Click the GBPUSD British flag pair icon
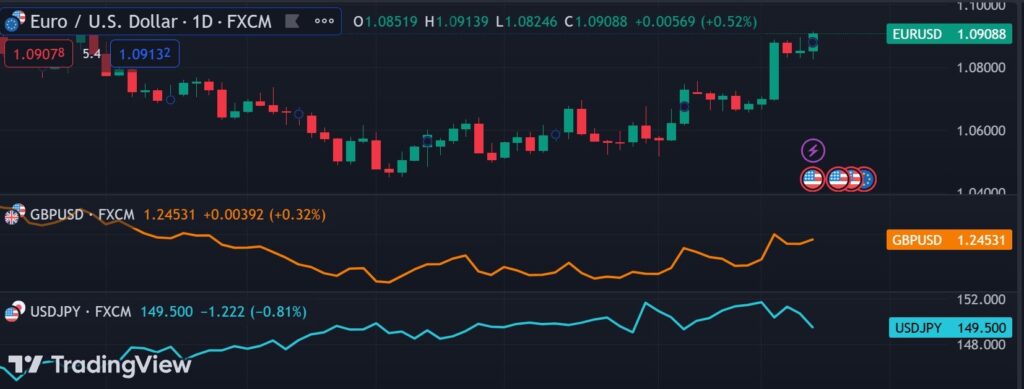This screenshot has width=1024, height=389. [x=13, y=215]
